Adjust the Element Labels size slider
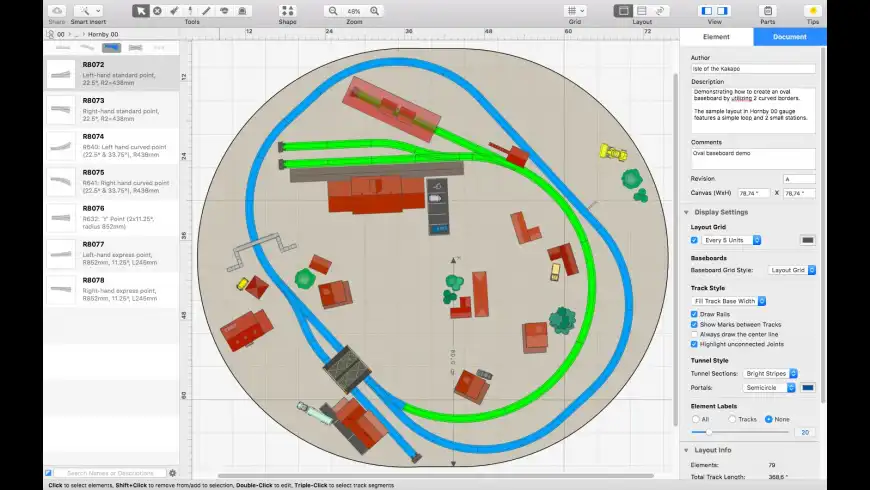 709,432
